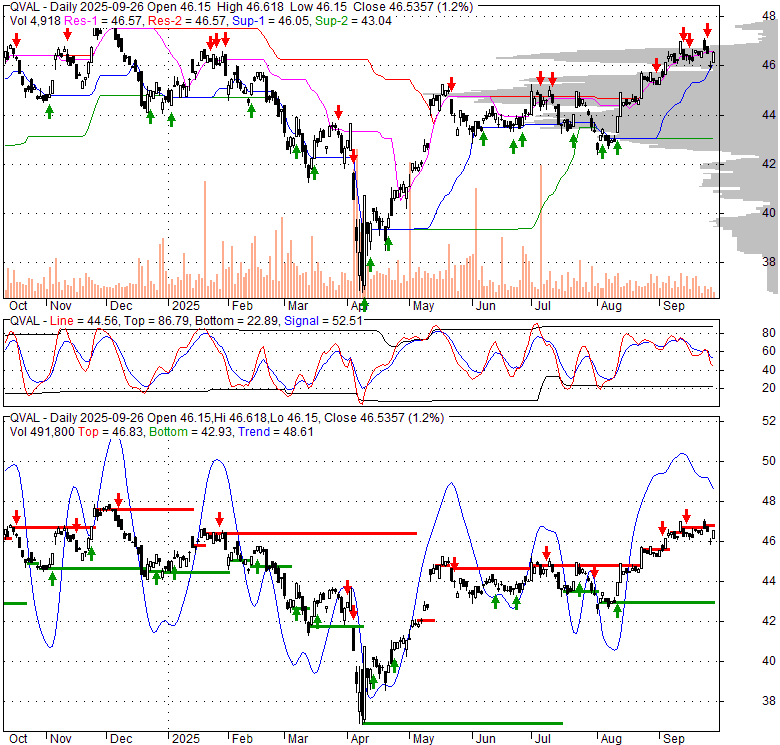
Task: Click the 'Res-1 = 46.57' legend label
Action: coord(104,21)
